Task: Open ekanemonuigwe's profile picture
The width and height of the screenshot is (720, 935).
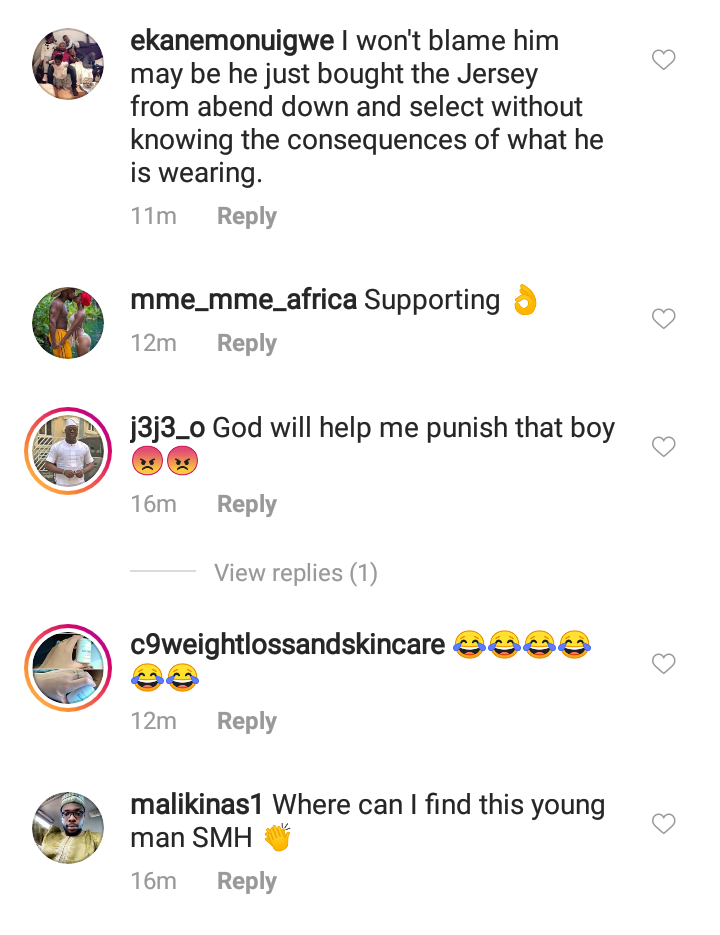Action: (68, 64)
